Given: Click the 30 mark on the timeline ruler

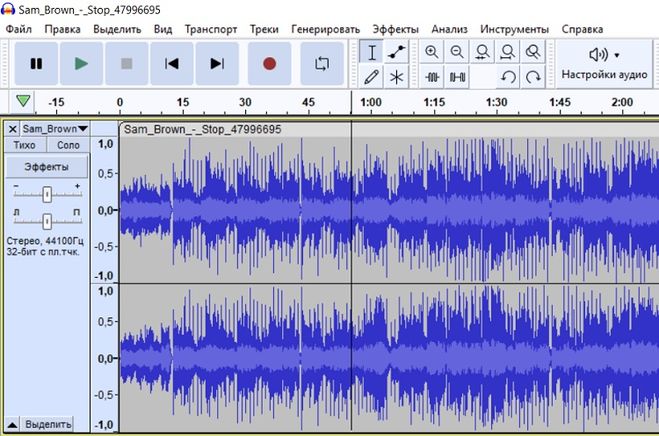Looking at the screenshot, I should [x=245, y=102].
